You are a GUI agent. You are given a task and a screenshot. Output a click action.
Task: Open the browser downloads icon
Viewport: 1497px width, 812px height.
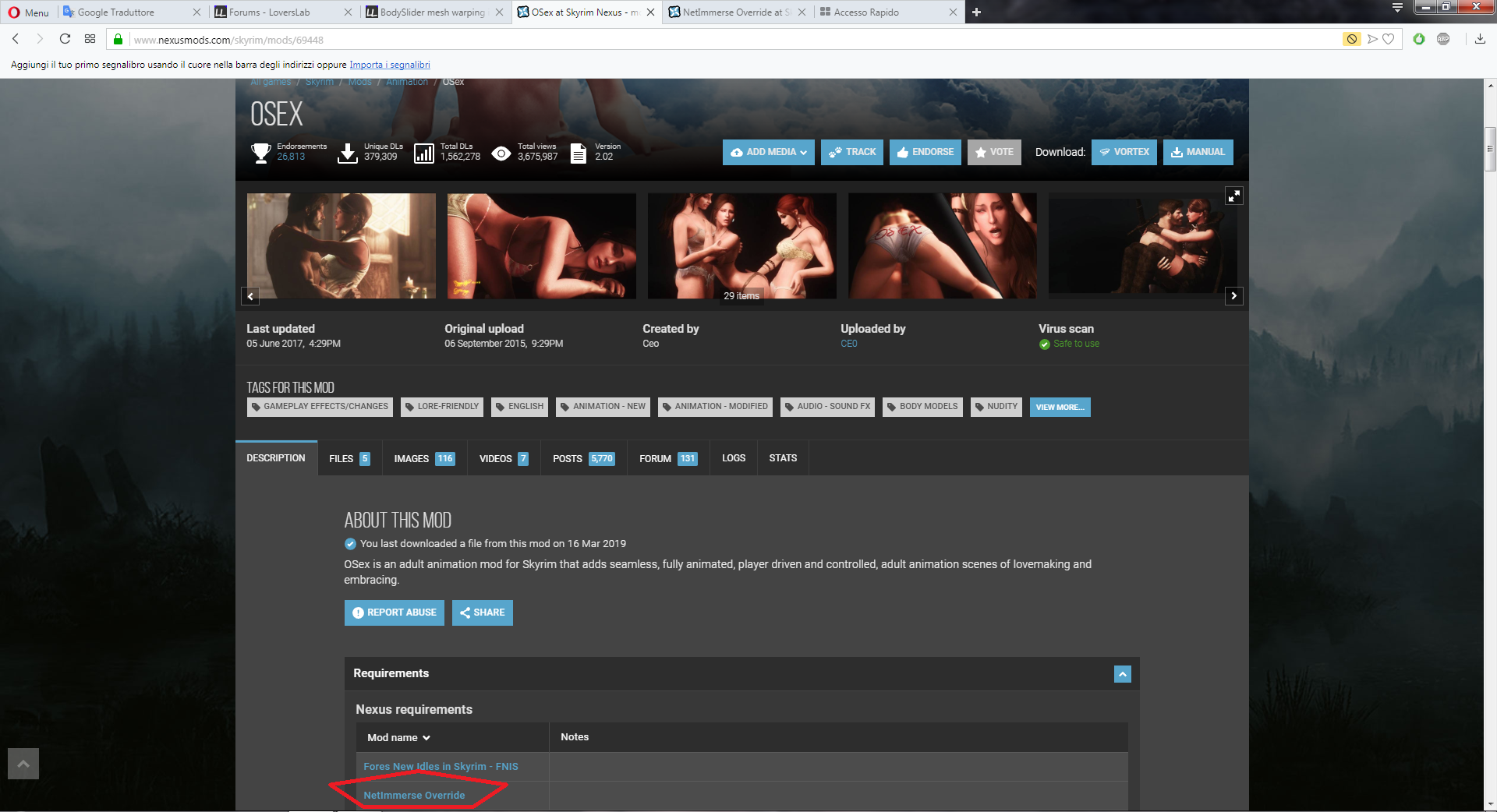click(x=1480, y=39)
